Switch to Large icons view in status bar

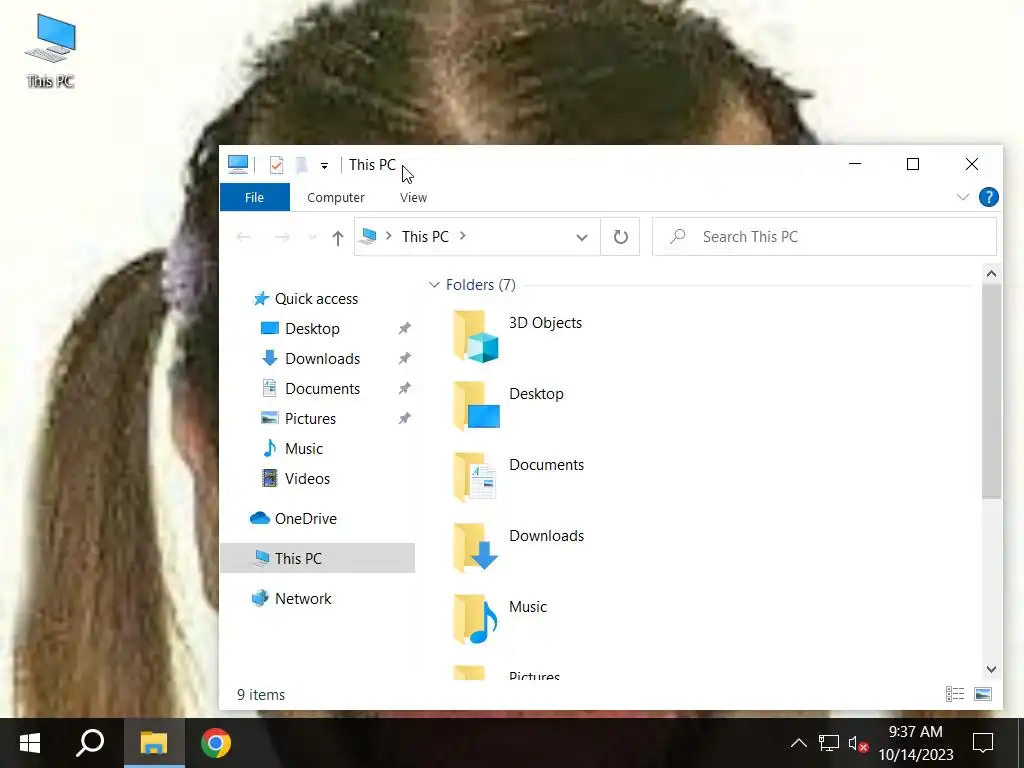pos(983,694)
